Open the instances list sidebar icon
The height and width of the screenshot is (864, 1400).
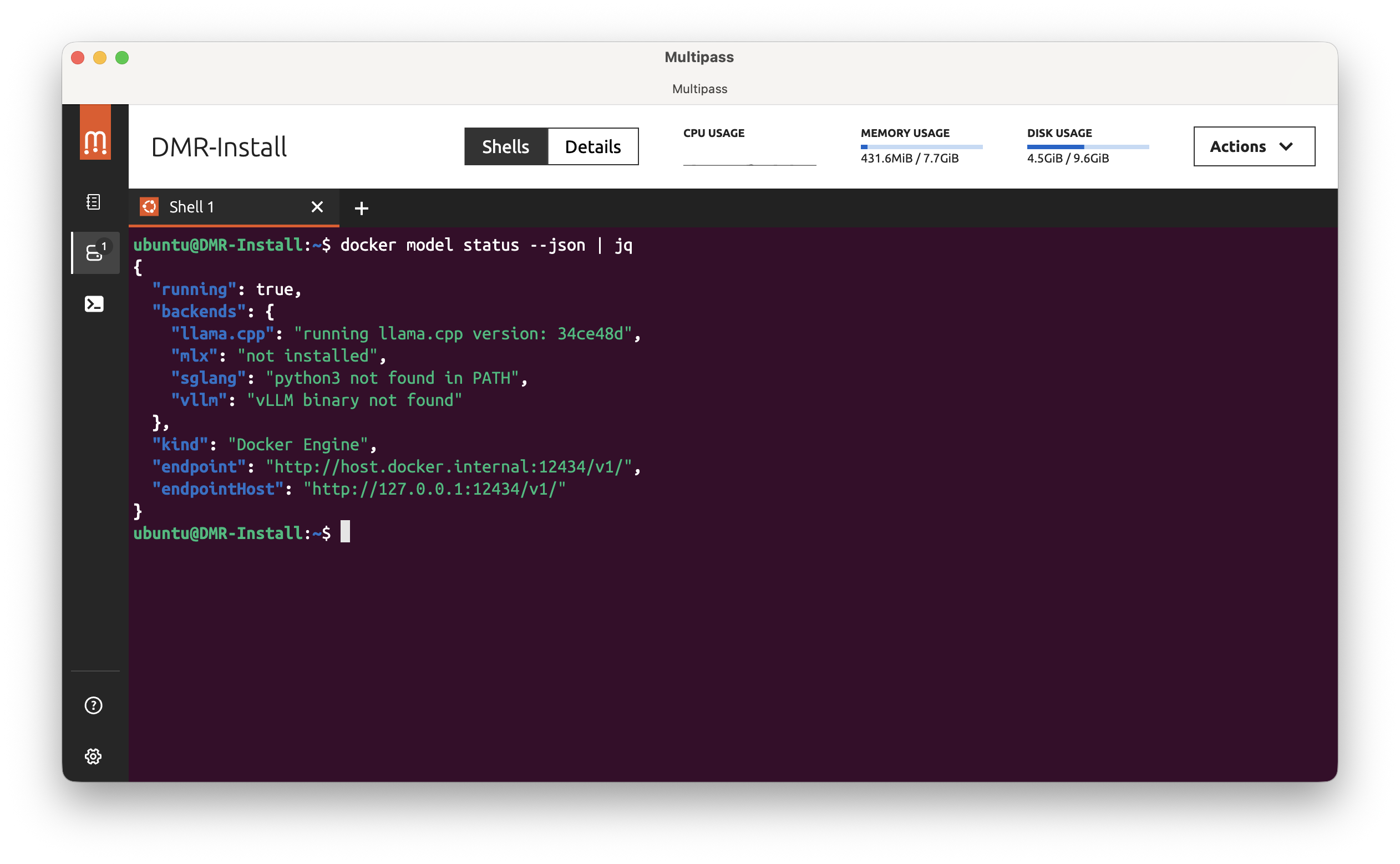(x=95, y=252)
